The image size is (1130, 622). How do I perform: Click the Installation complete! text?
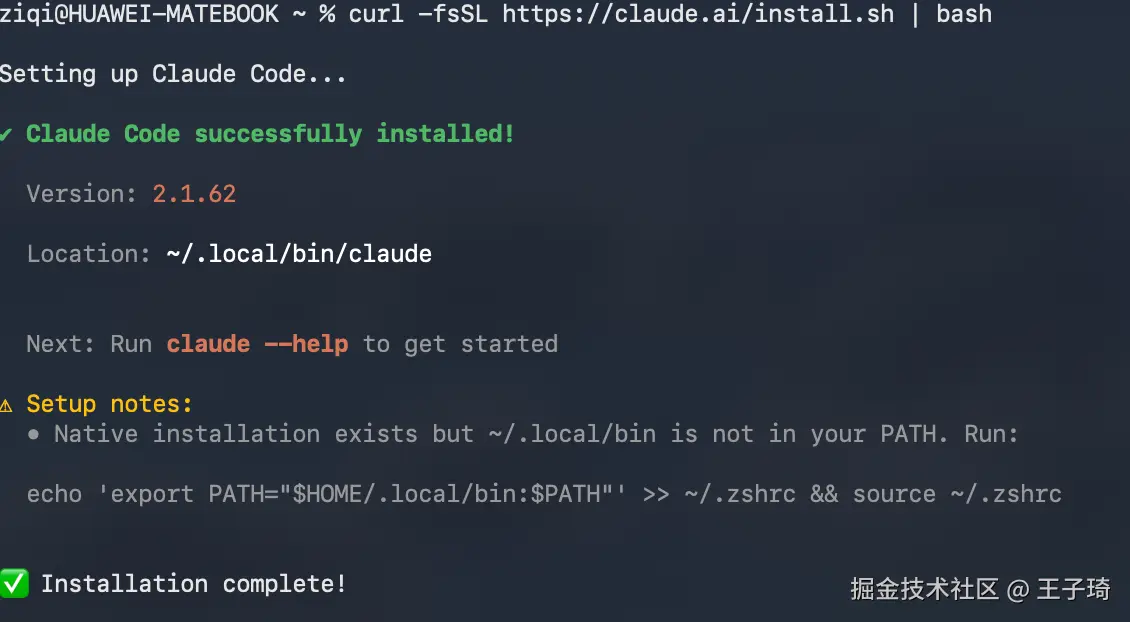194,584
